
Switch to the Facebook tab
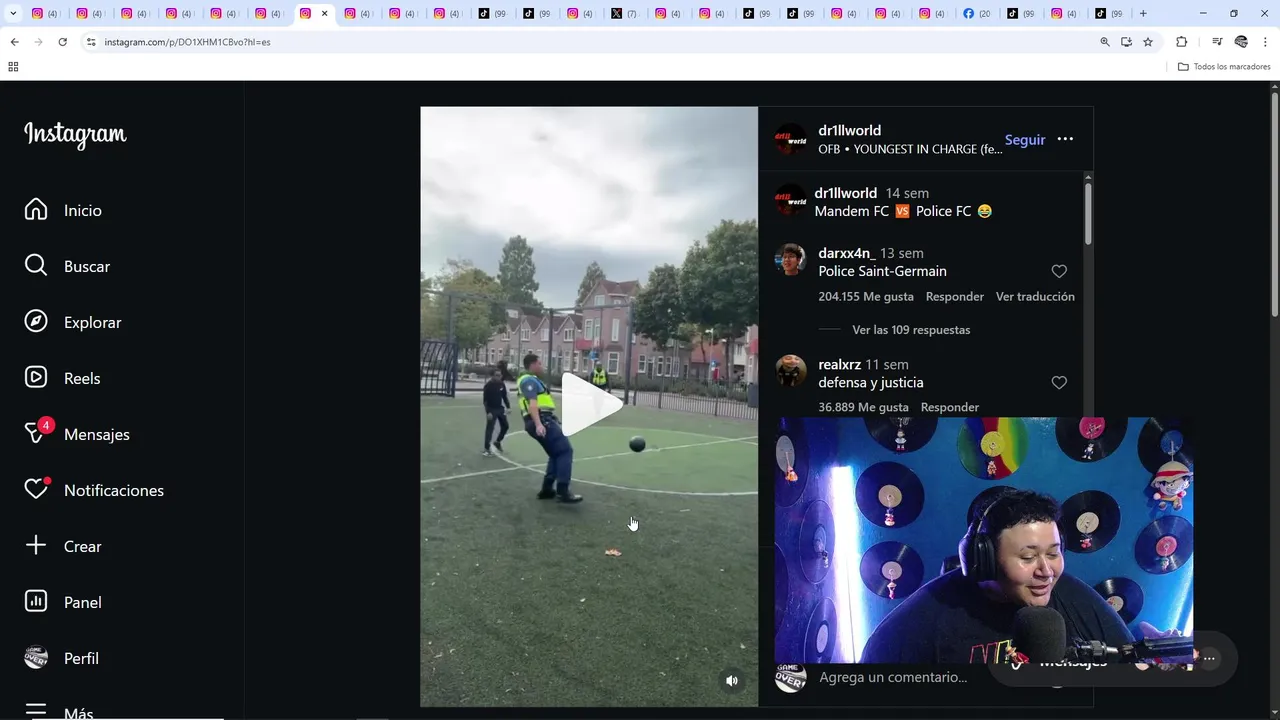[x=976, y=14]
